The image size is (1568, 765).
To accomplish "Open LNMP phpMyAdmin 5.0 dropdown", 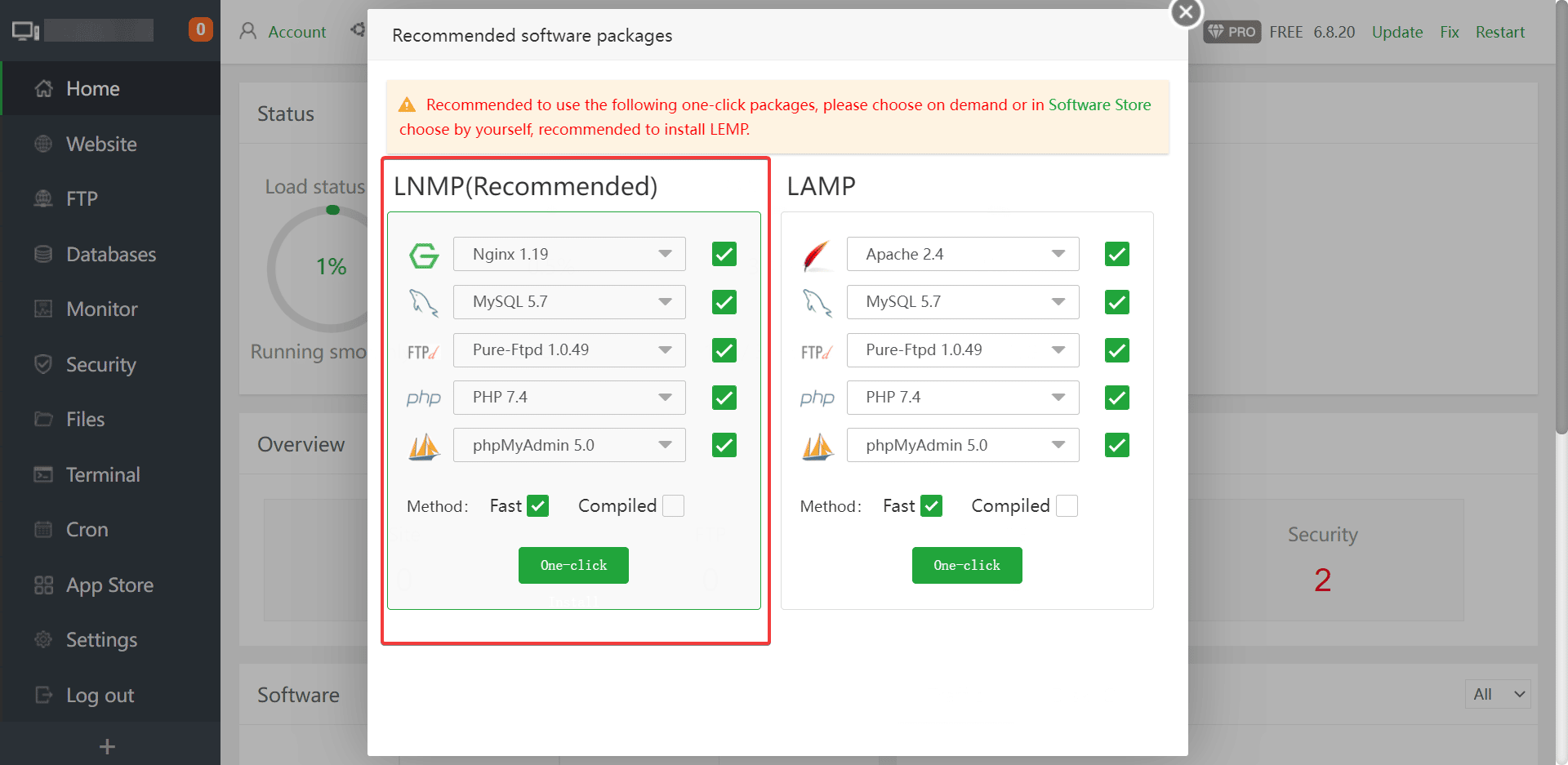I will (569, 445).
